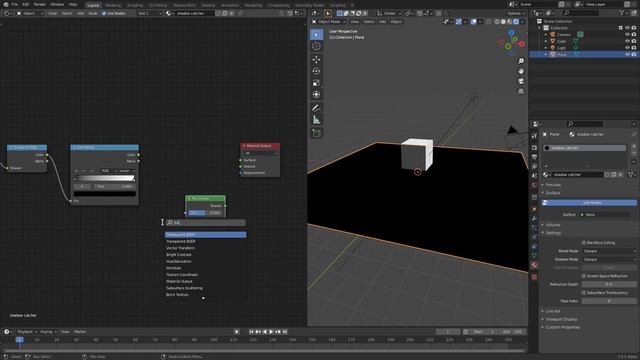Screen dimensions: 640x360
Task: Adjust the Mix Shader Fac slider
Action: [x=205, y=213]
